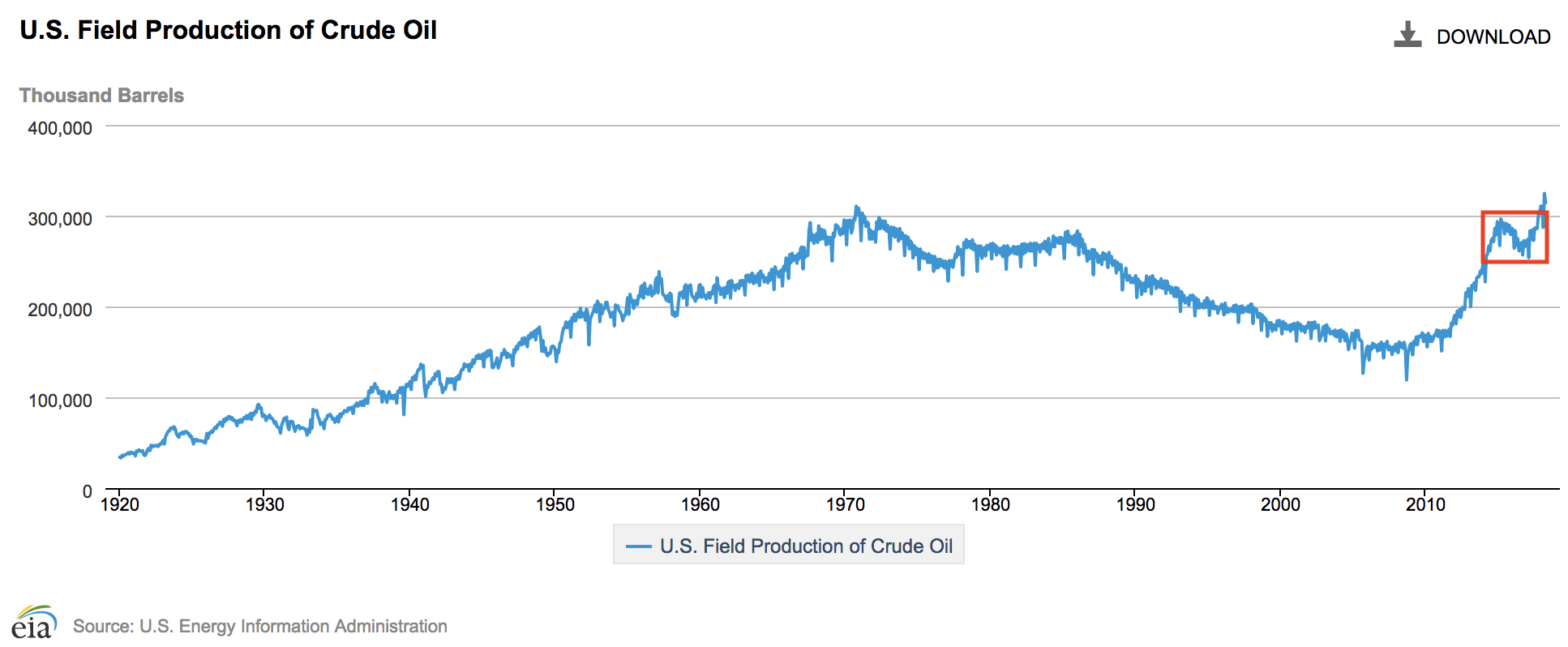Select the 1920 x-axis label
The width and height of the screenshot is (1568, 647).
point(119,504)
